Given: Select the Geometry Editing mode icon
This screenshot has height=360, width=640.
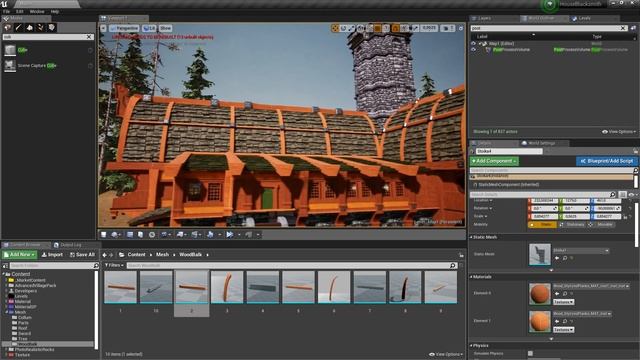Looking at the screenshot, I should 51,27.
